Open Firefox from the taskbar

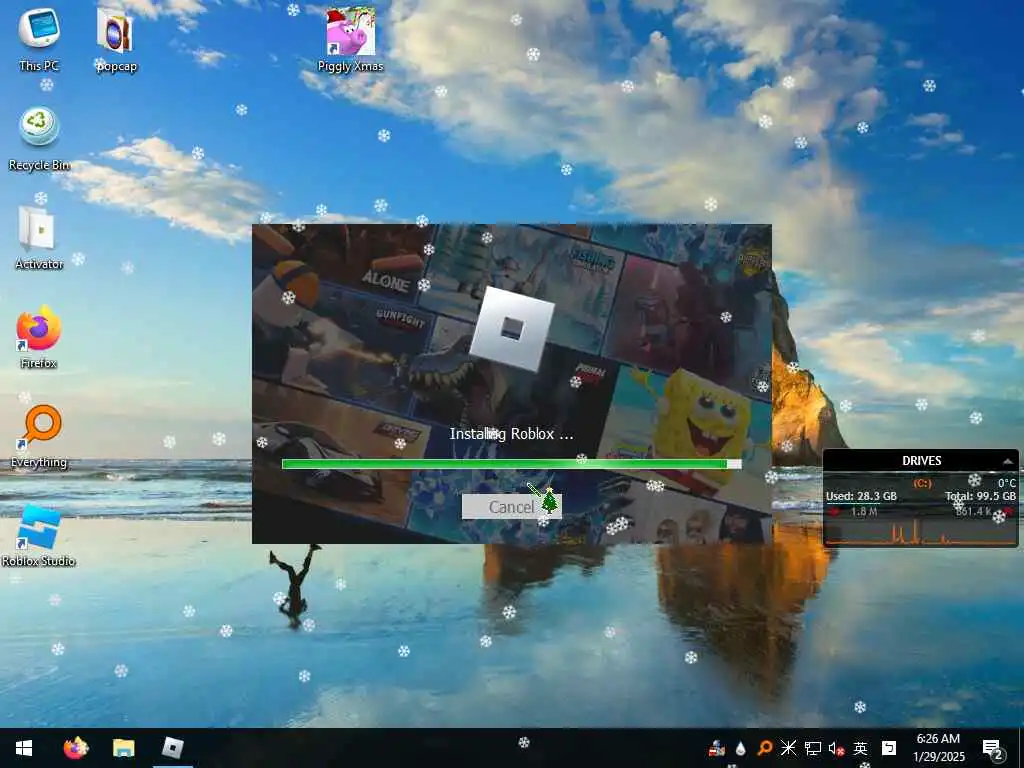click(x=76, y=748)
